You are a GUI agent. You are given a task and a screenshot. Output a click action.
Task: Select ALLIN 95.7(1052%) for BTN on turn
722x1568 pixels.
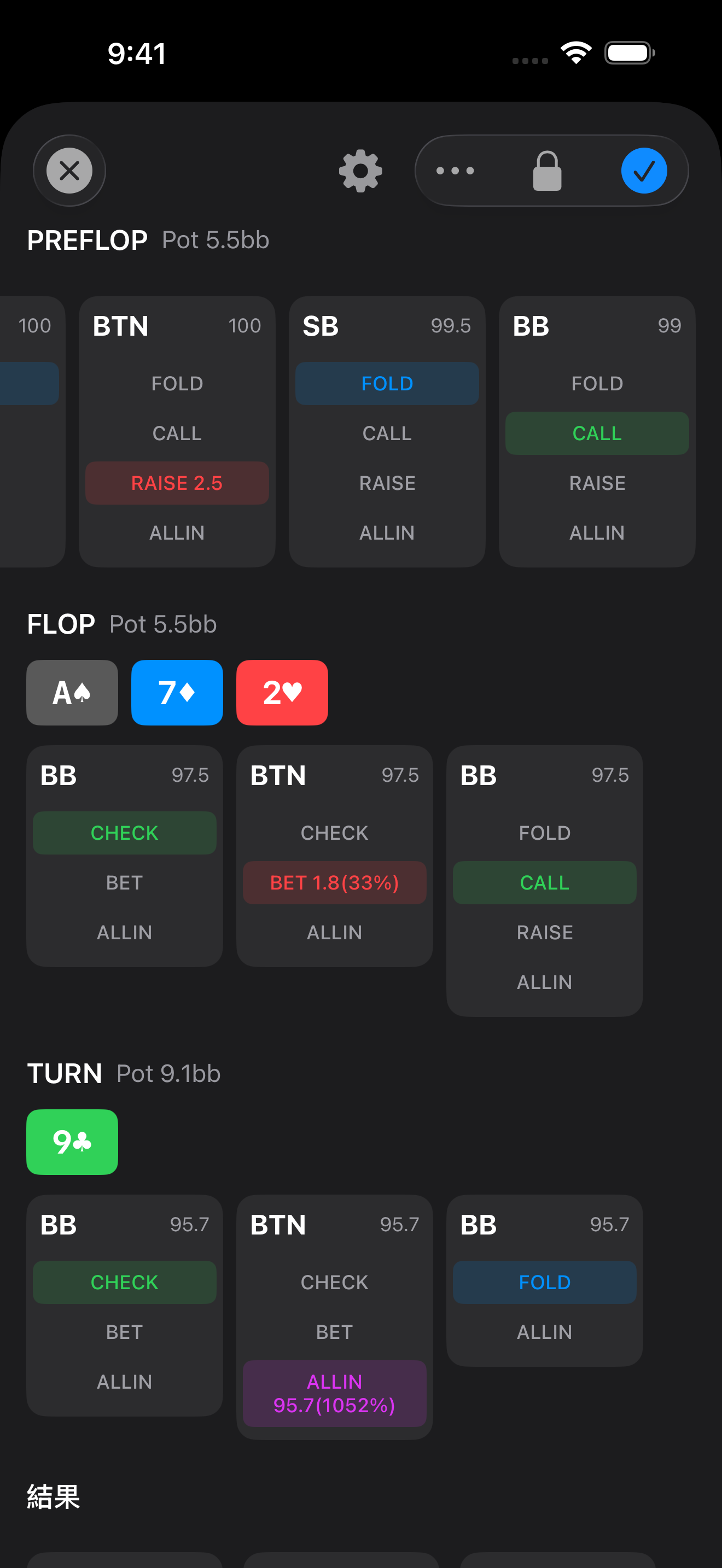pyautogui.click(x=334, y=1393)
